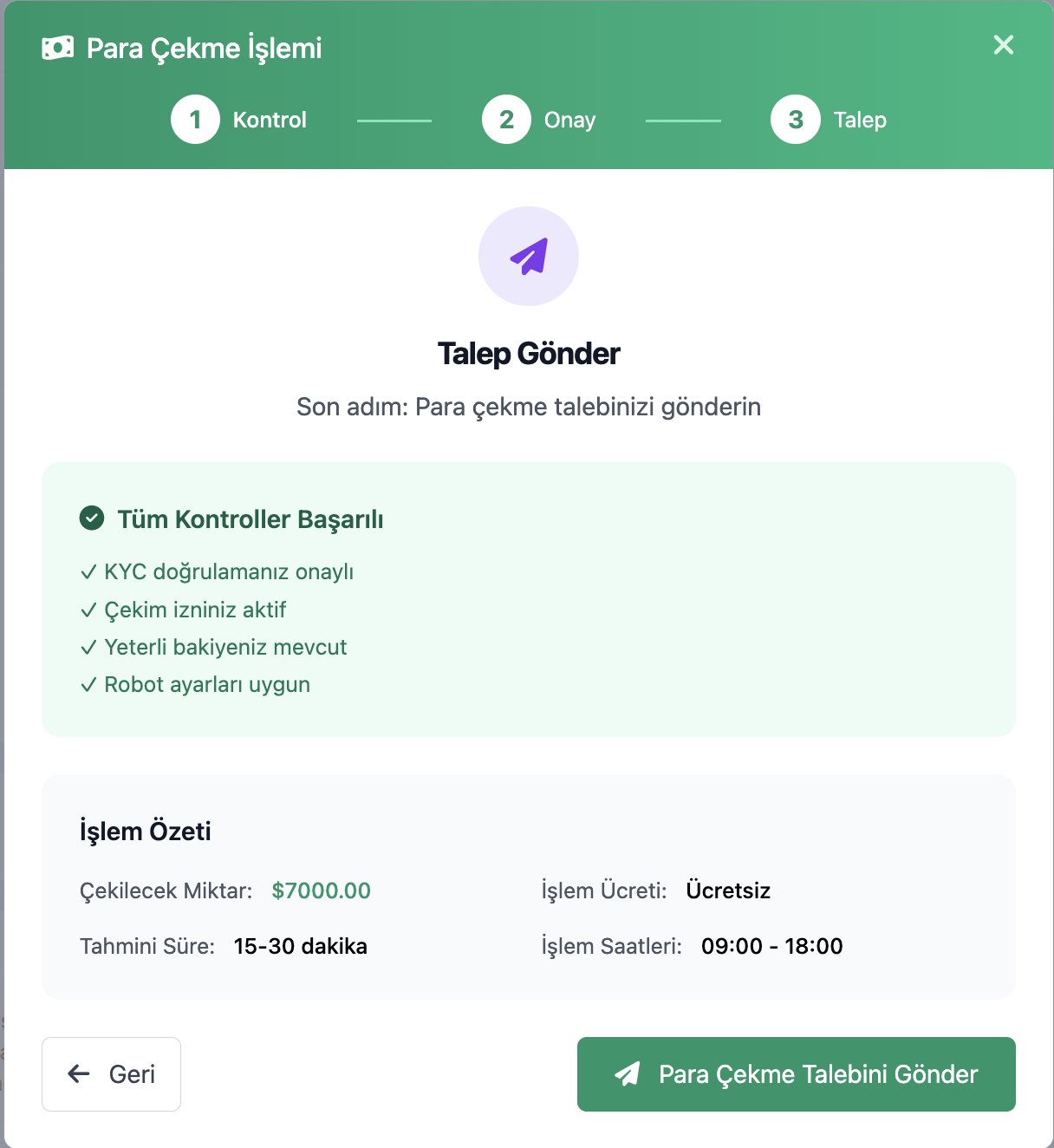Viewport: 1054px width, 1148px height.
Task: Click the purple paper plane icon
Action: 529,257
